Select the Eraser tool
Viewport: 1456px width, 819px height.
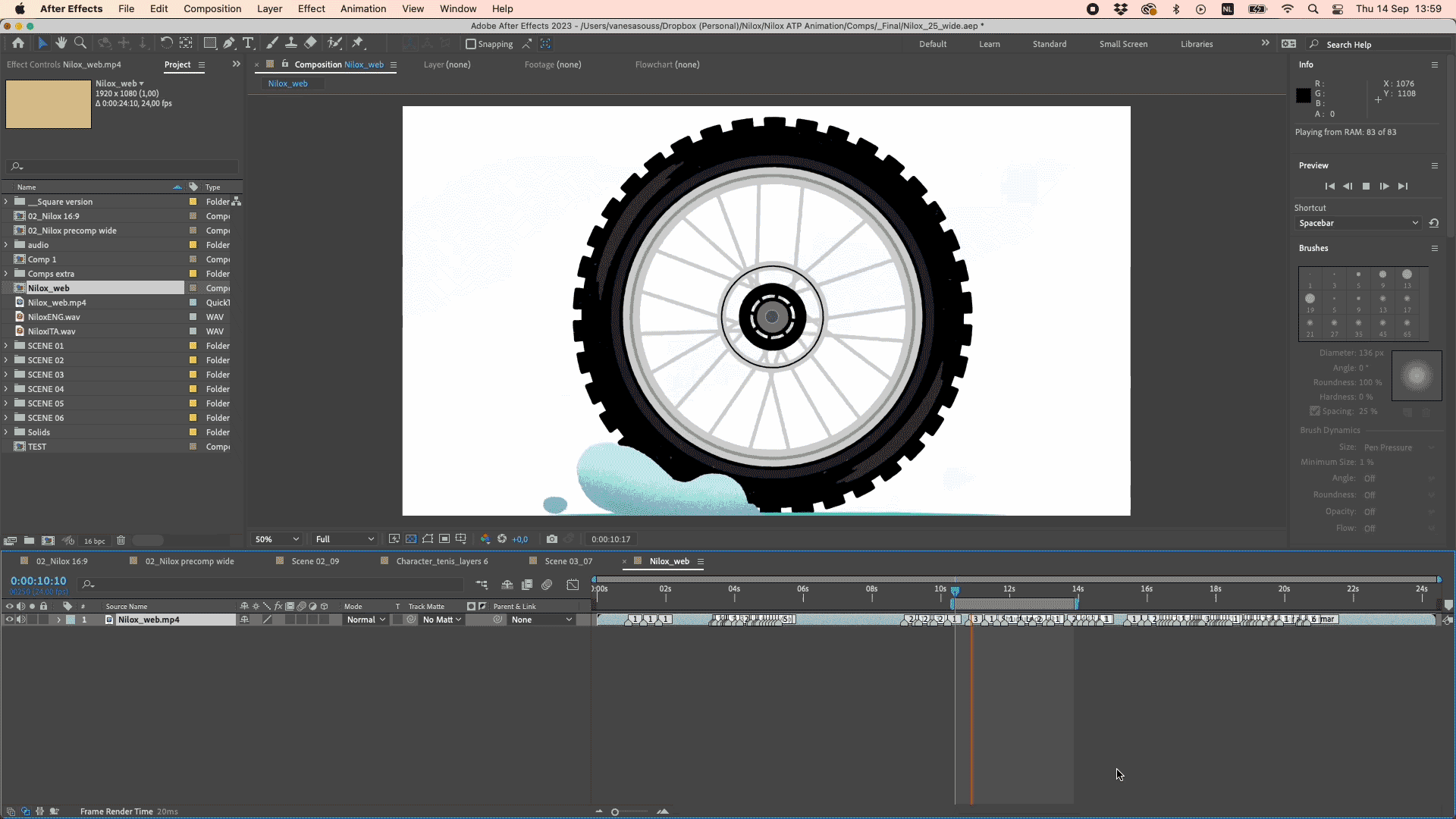[x=311, y=43]
